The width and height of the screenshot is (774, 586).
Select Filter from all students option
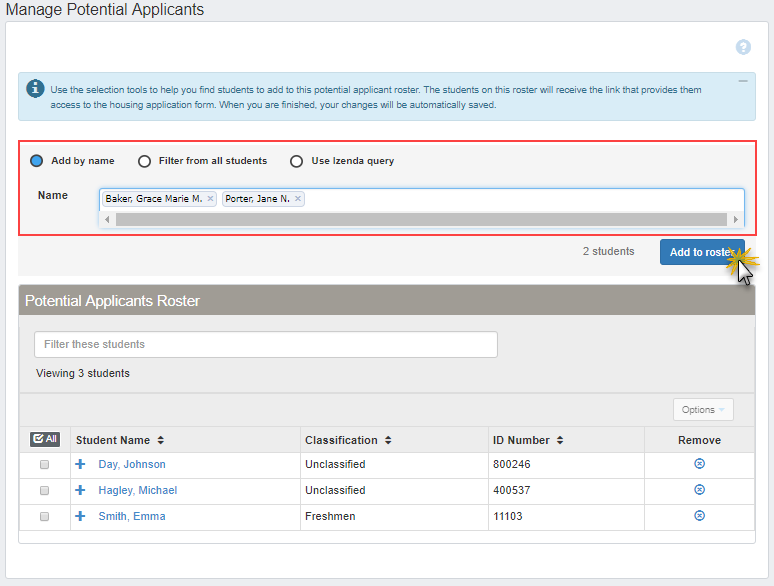coord(145,161)
